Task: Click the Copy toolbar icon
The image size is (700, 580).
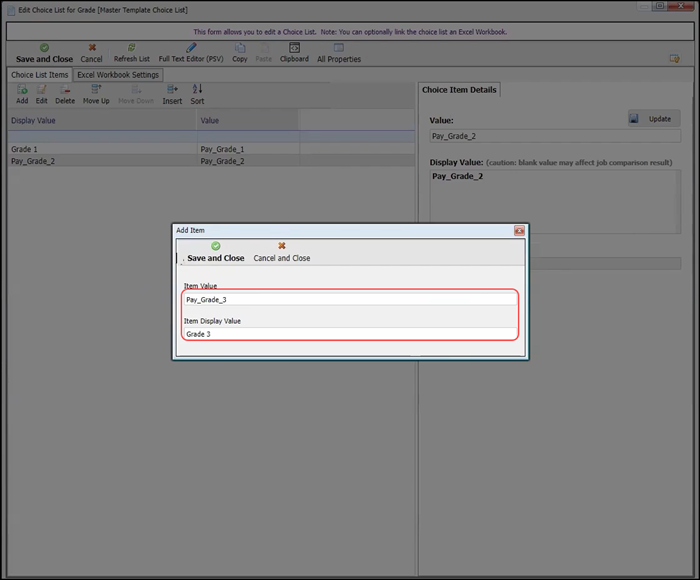Action: (240, 52)
